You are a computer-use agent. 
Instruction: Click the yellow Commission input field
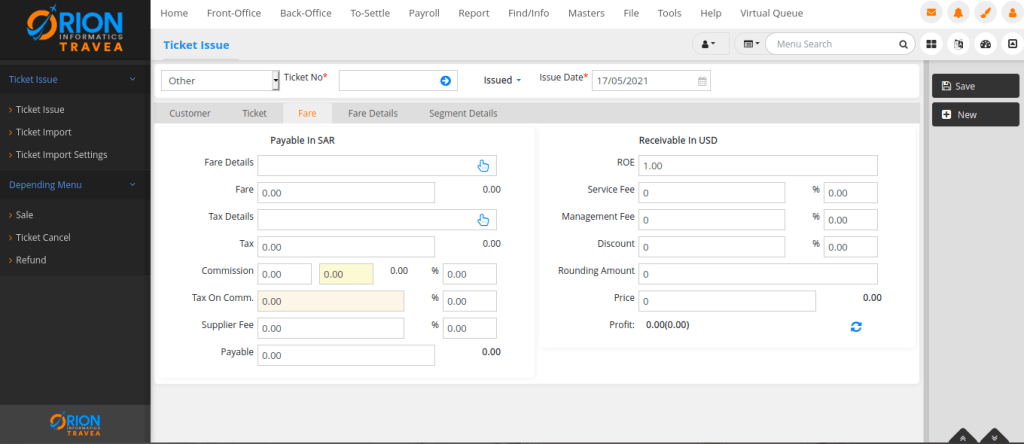click(346, 274)
